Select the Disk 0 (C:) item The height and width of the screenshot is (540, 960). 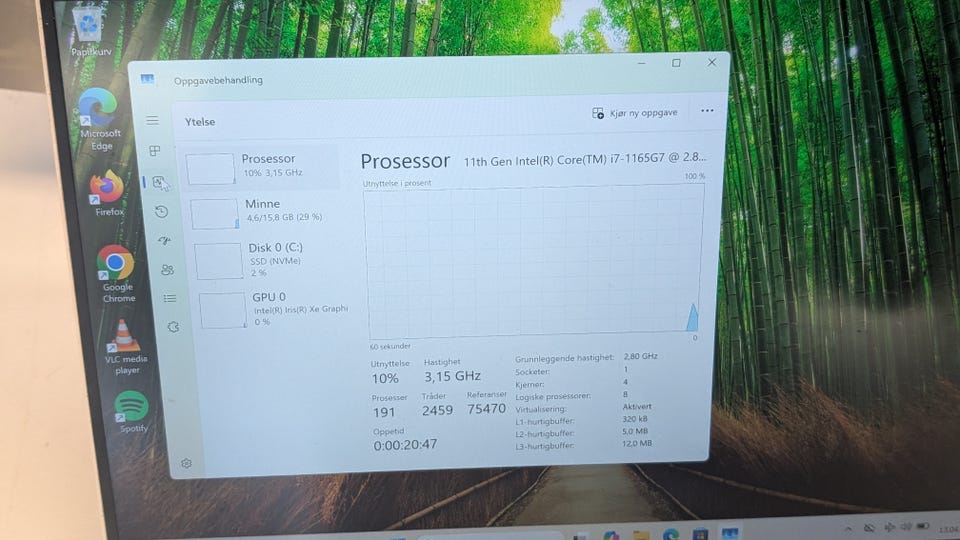coord(271,261)
